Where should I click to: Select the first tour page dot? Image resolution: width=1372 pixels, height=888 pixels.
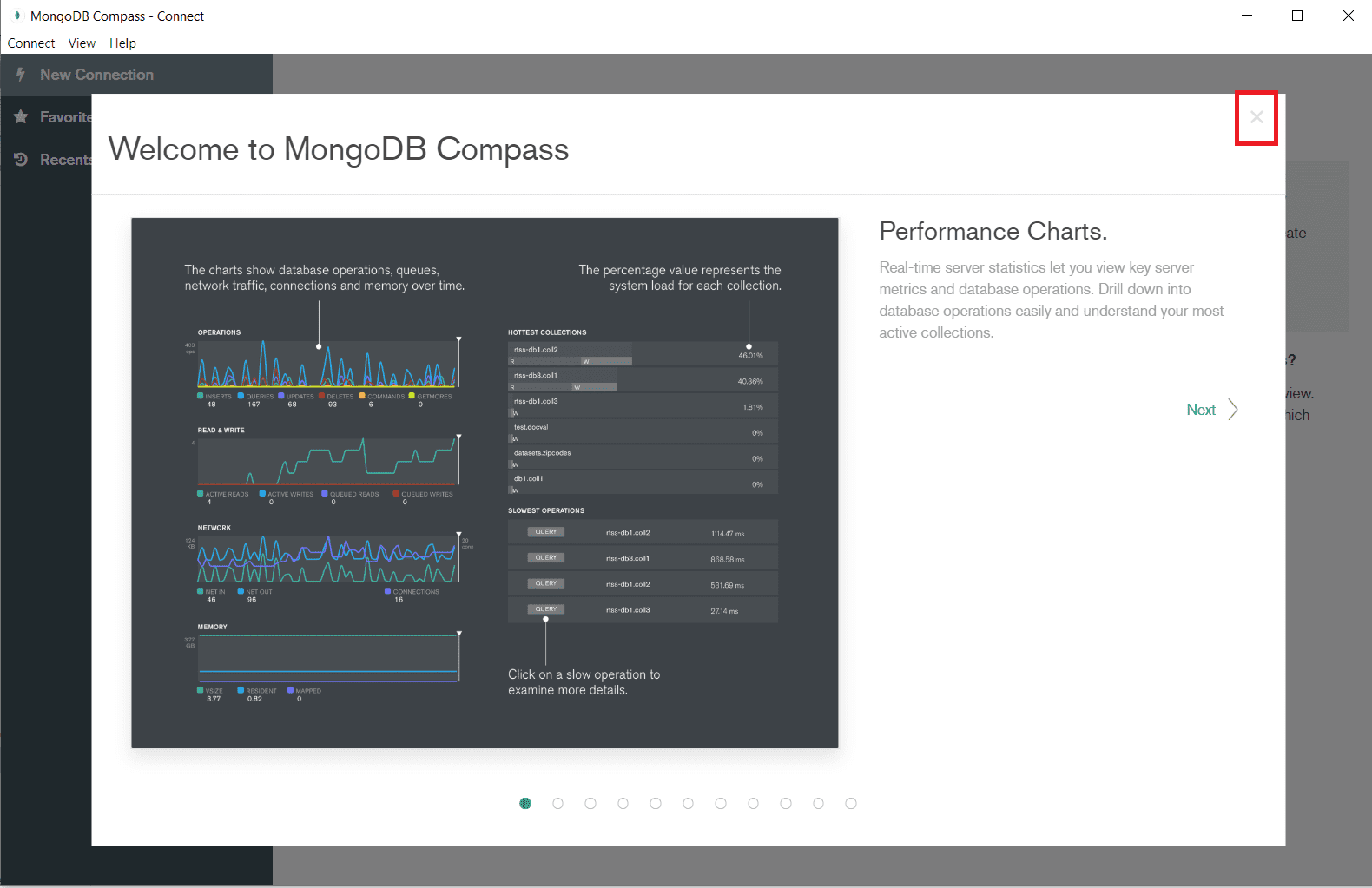(525, 803)
